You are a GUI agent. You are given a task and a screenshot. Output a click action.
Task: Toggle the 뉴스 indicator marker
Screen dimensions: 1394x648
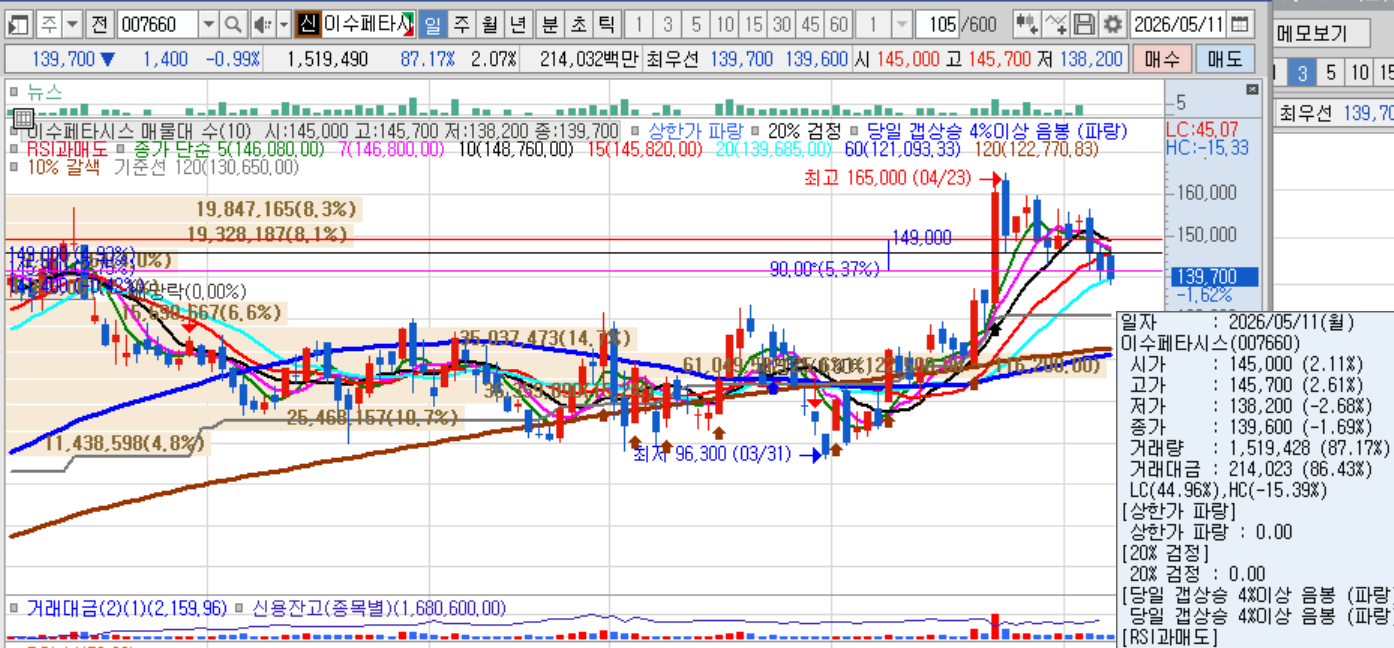point(15,92)
